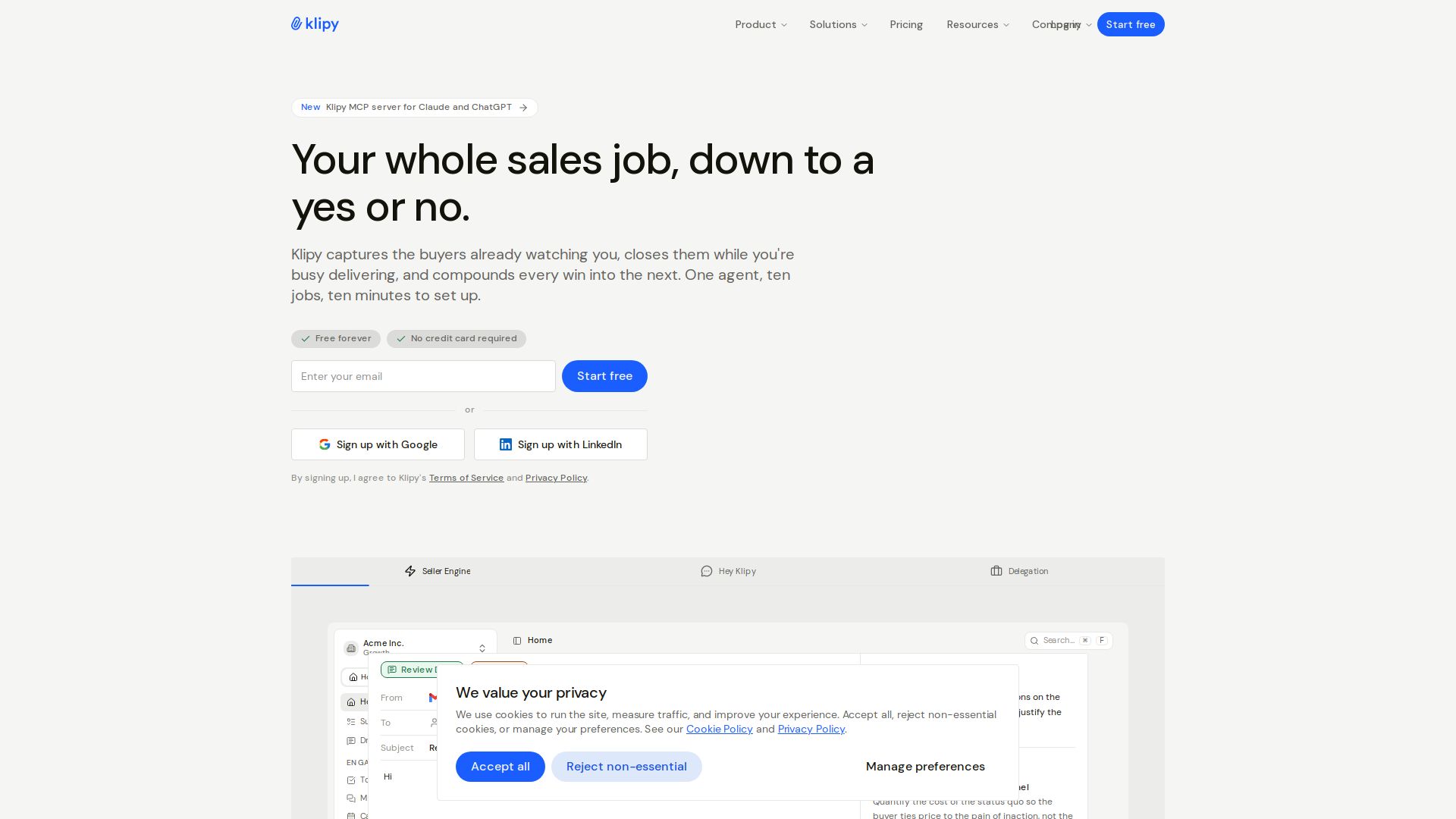
Task: Open the Acme Inc. workspace switcher
Action: coord(416,648)
